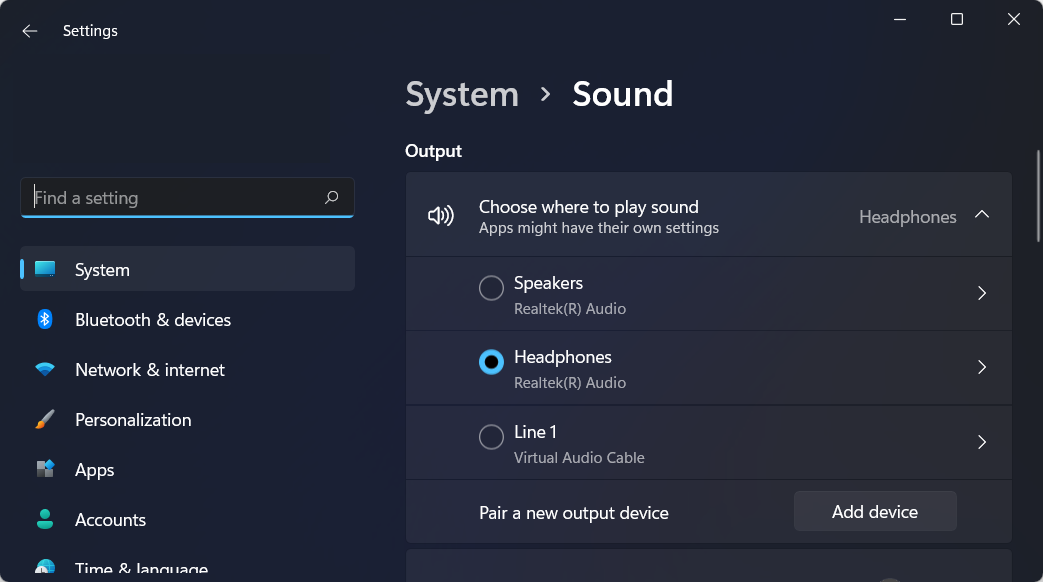Open Speakers properties chevron
Screen dimensions: 1043x582
click(x=982, y=293)
